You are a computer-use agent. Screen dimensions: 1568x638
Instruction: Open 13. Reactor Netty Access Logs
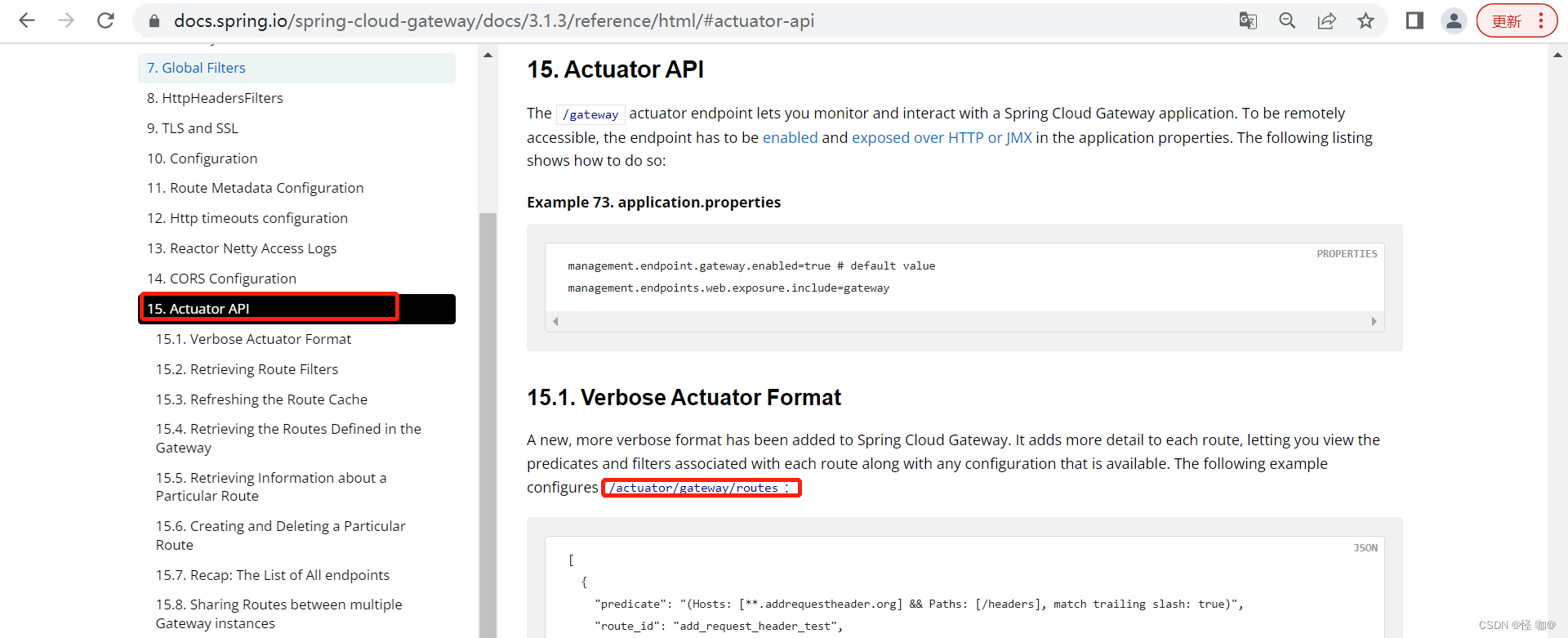[242, 248]
